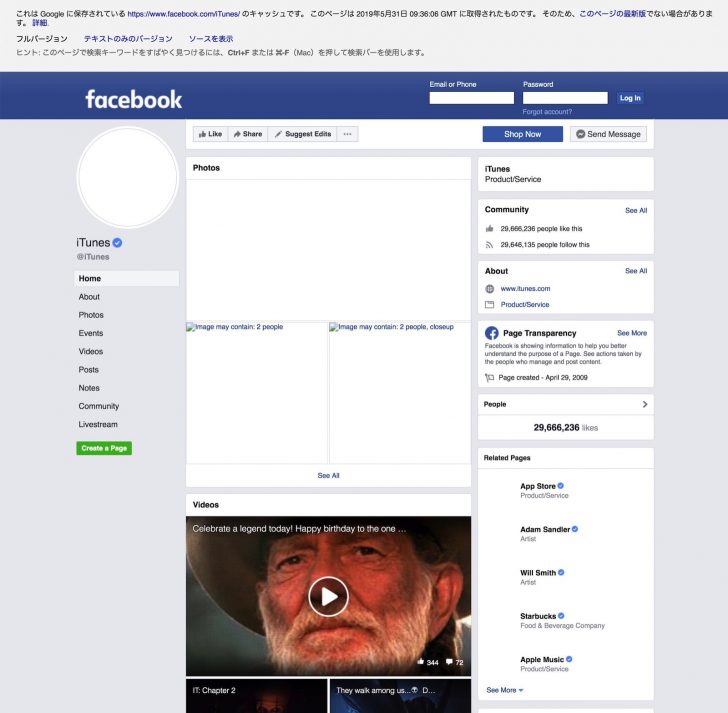The height and width of the screenshot is (713, 728).
Task: Open Apple Music related page
Action: point(542,659)
